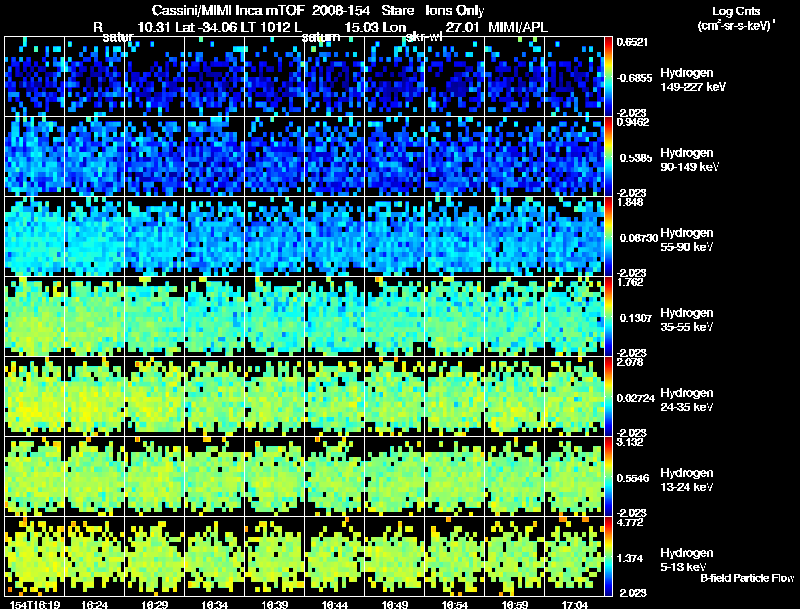Click the -0.6855 scale midpoint value
This screenshot has height=609, width=800.
click(x=634, y=78)
